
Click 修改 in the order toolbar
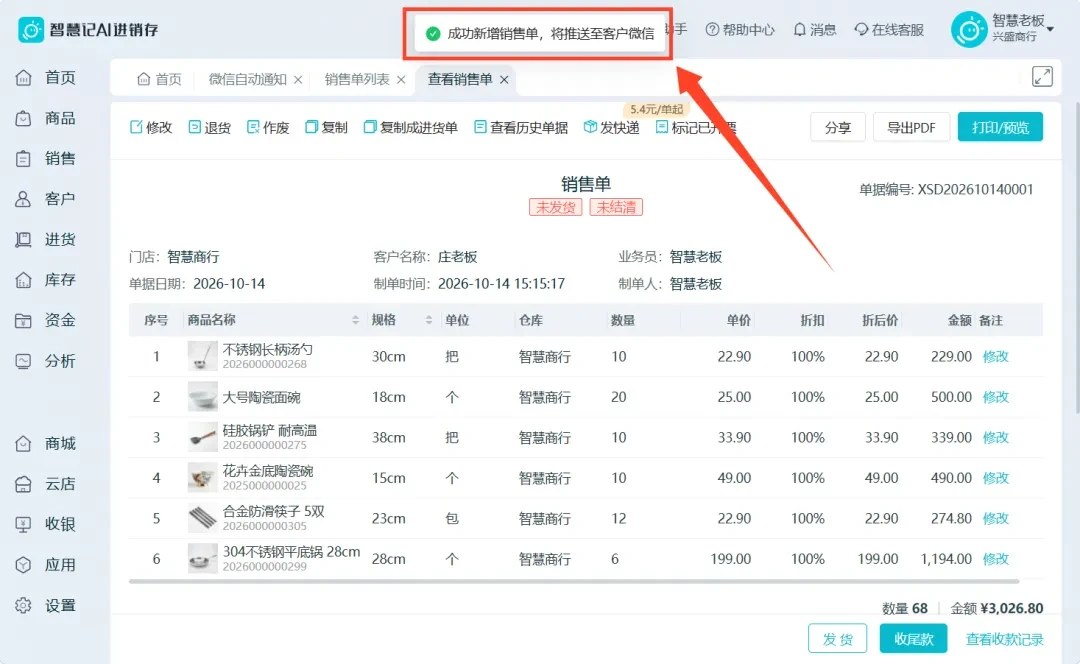click(151, 127)
